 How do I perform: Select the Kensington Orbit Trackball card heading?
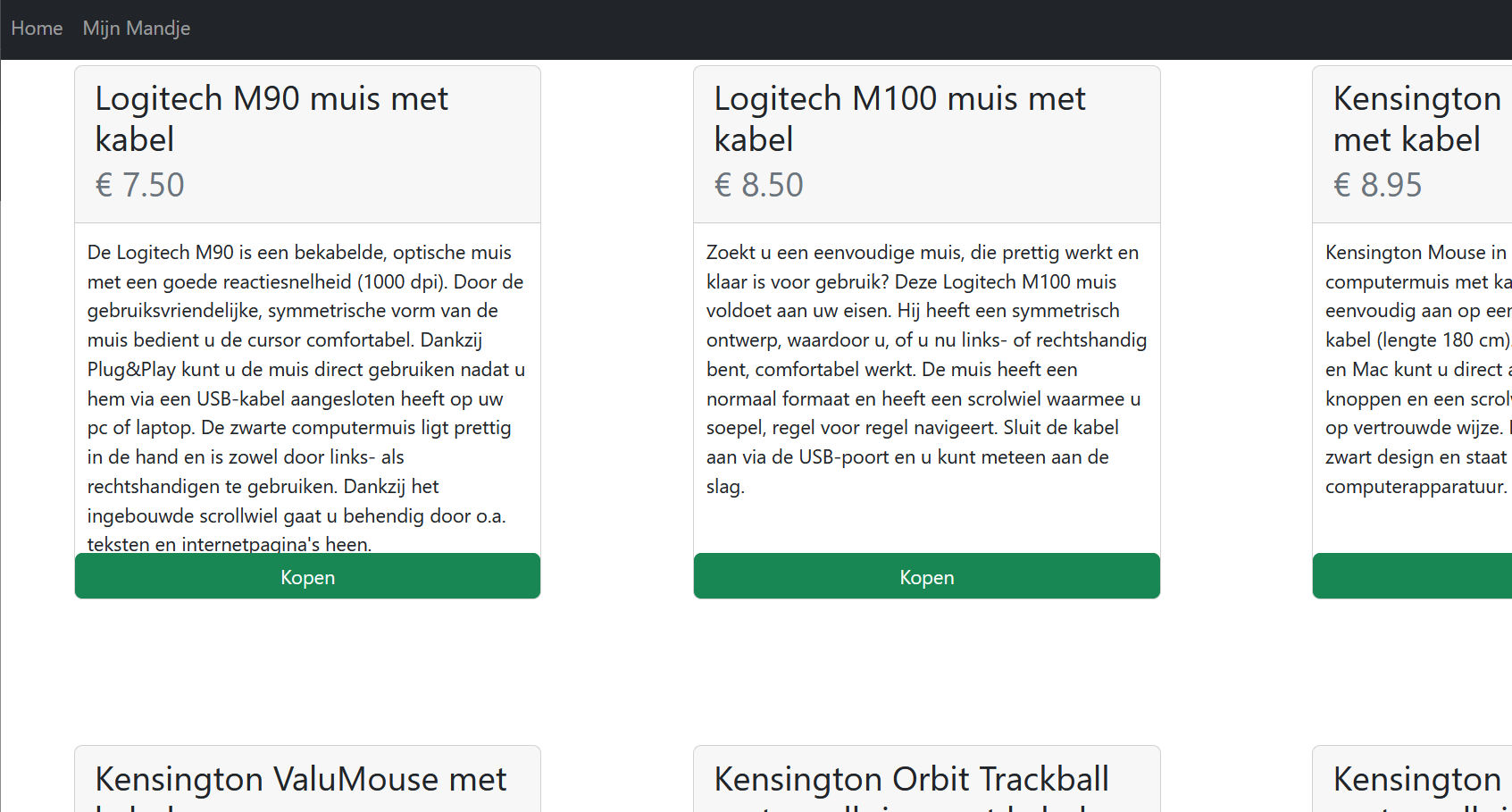click(911, 780)
